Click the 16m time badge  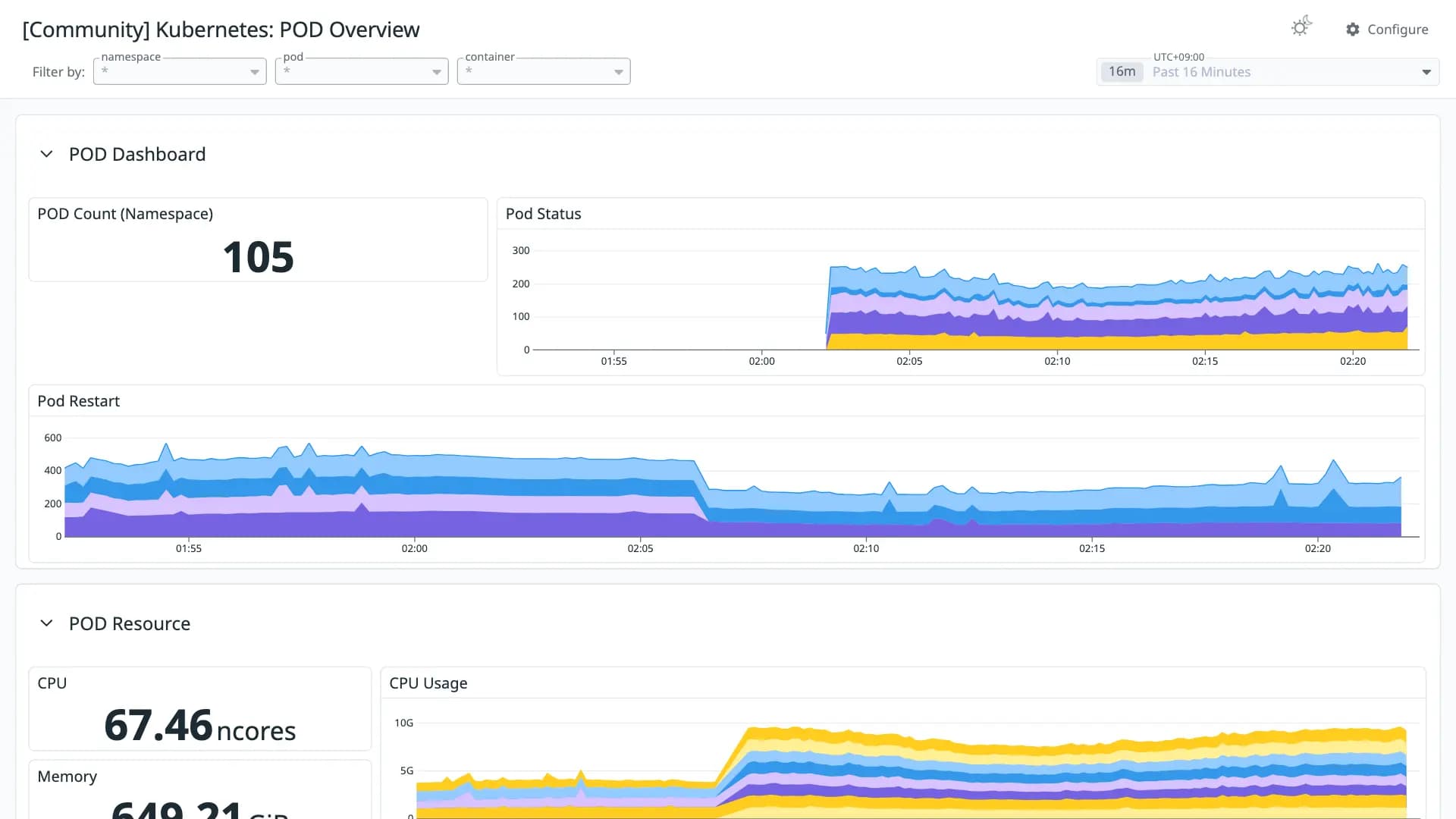coord(1122,72)
